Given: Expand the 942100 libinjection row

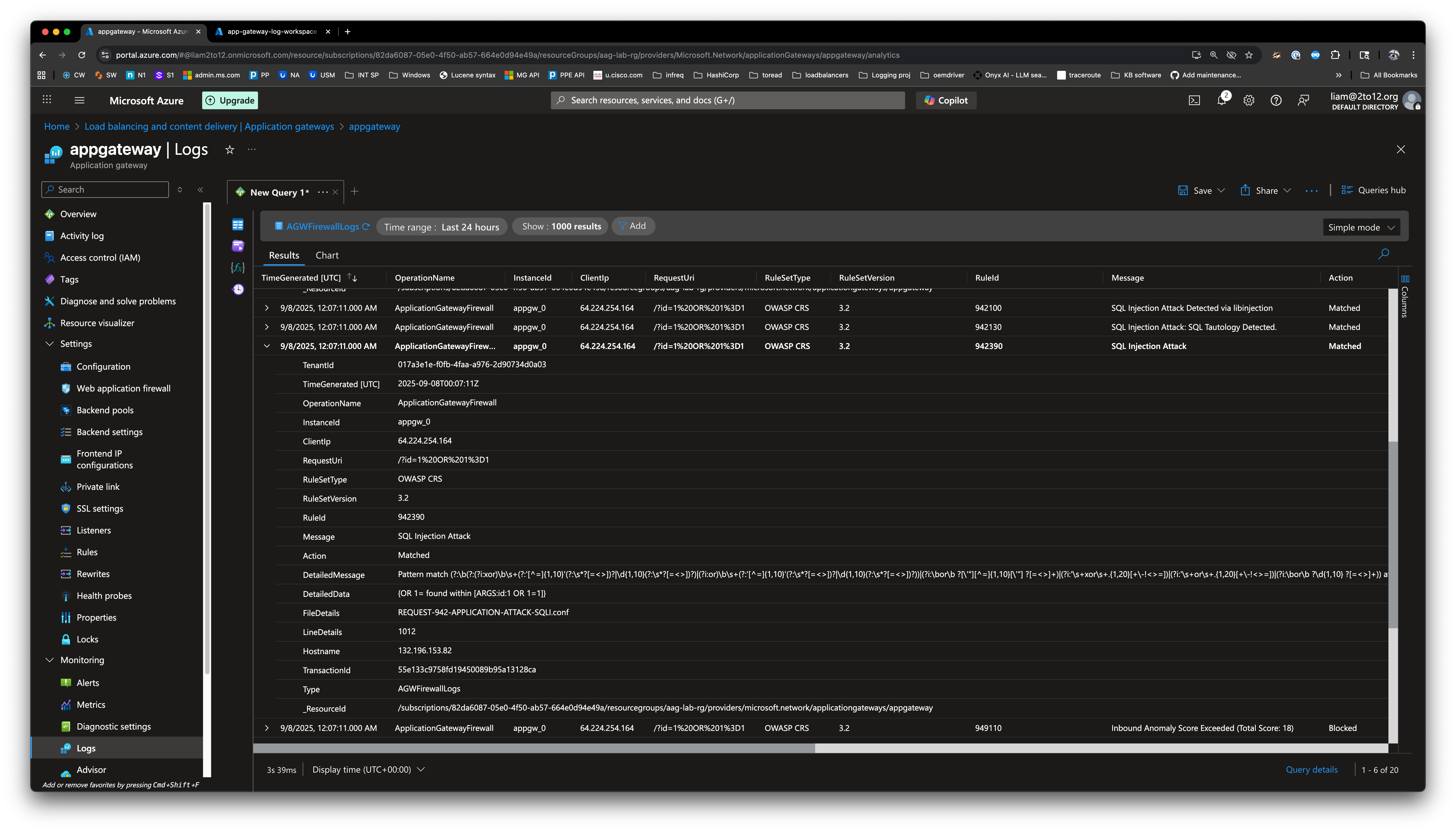Looking at the screenshot, I should (x=267, y=308).
